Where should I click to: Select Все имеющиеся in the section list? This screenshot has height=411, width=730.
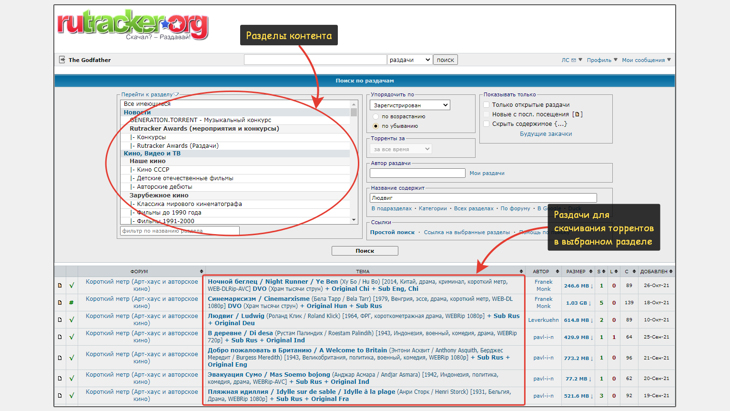click(x=235, y=104)
